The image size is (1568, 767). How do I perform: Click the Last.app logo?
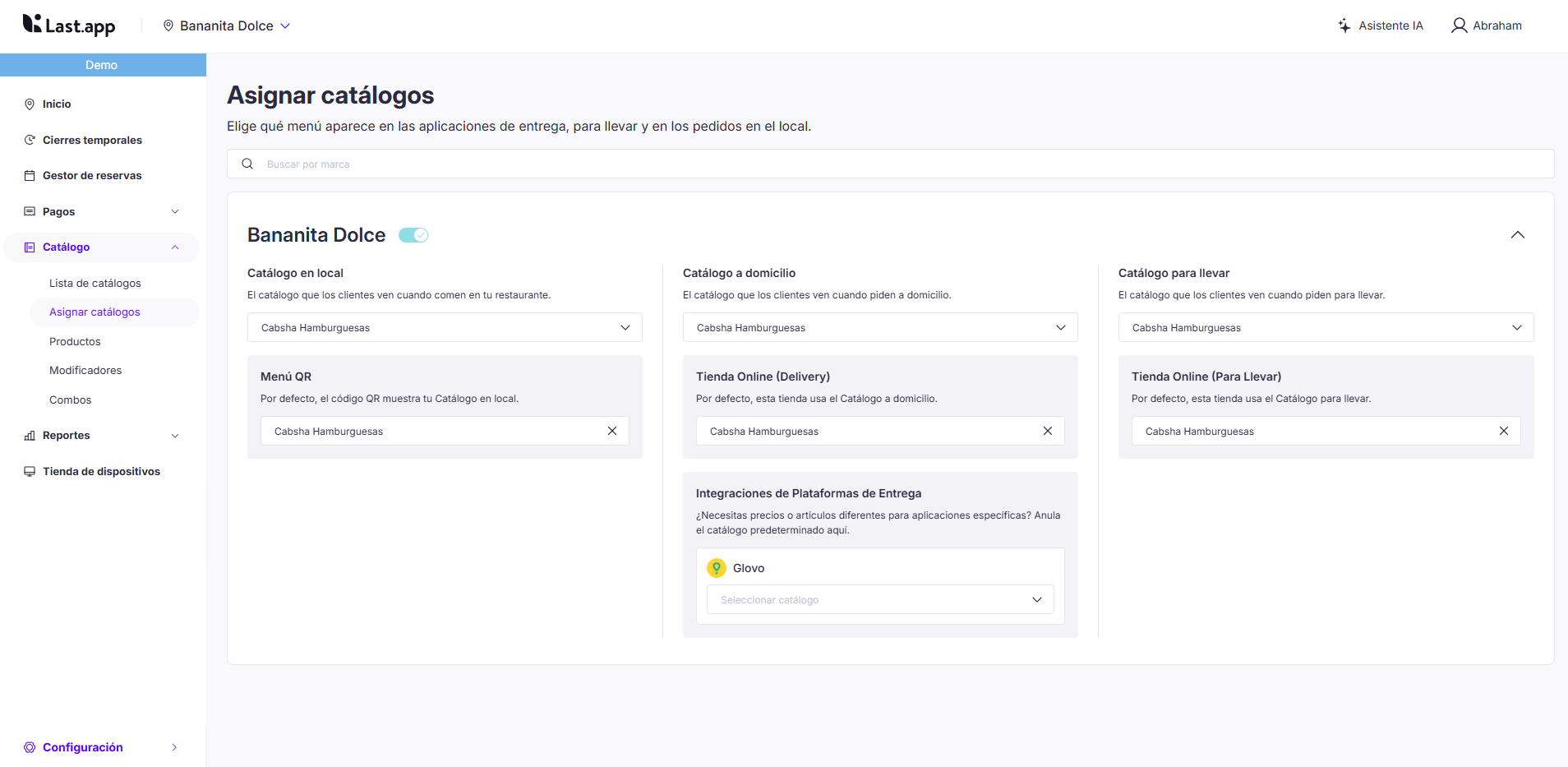(69, 25)
